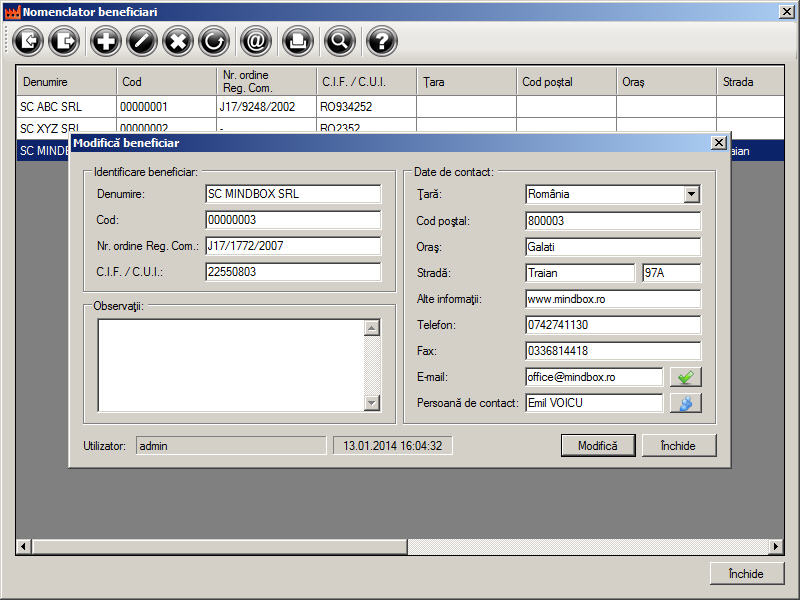Image resolution: width=800 pixels, height=600 pixels.
Task: Click the Cod poștal field with 800003
Action: [x=613, y=221]
